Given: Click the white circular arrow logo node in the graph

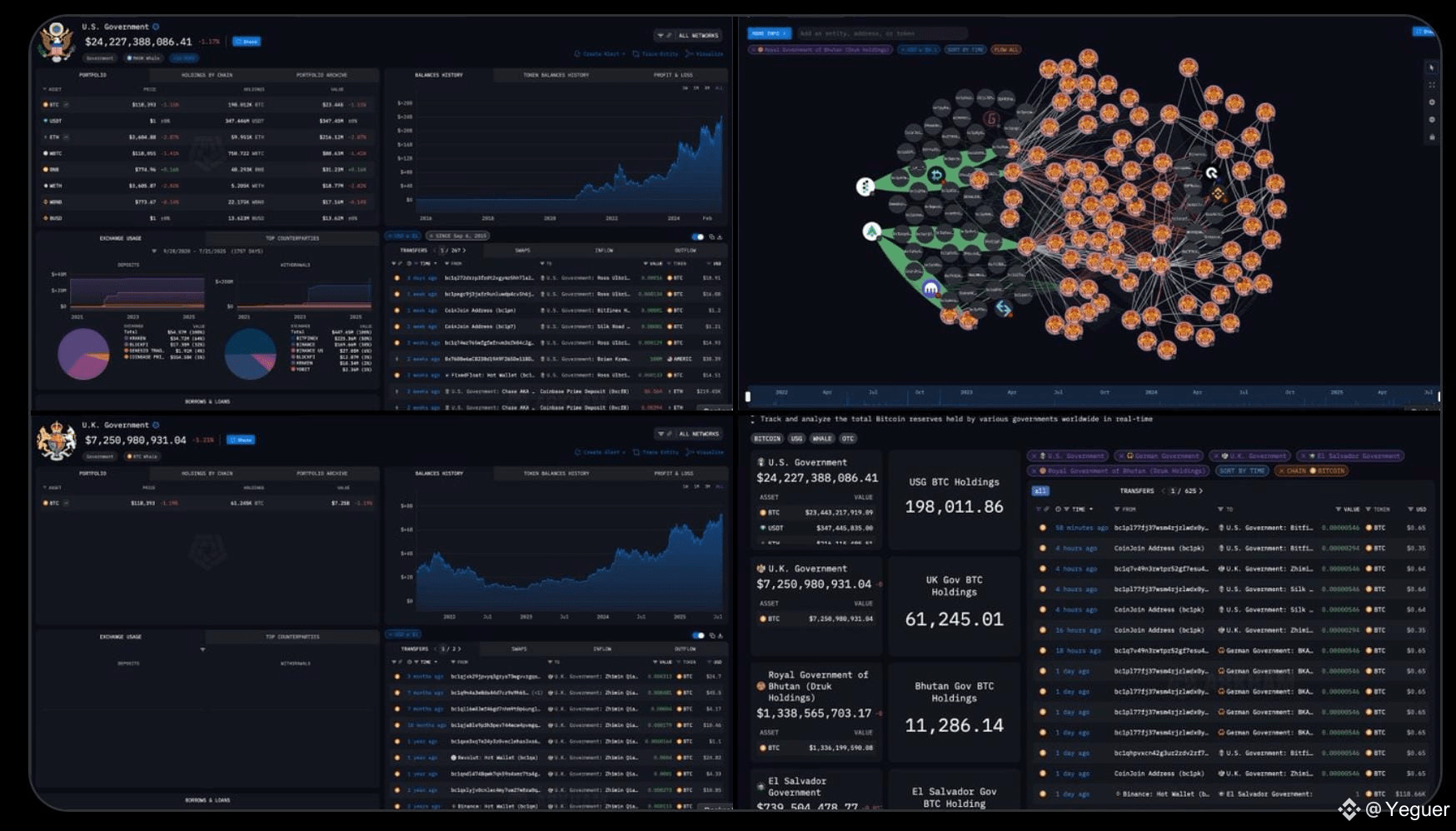Looking at the screenshot, I should [x=1212, y=173].
